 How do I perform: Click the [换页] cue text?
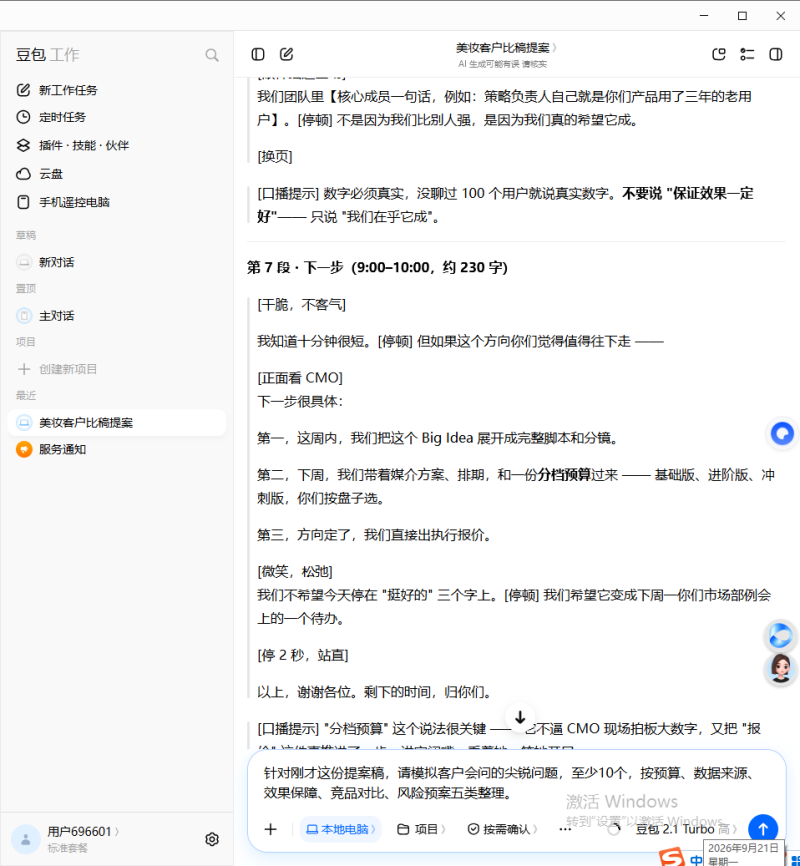tap(275, 157)
